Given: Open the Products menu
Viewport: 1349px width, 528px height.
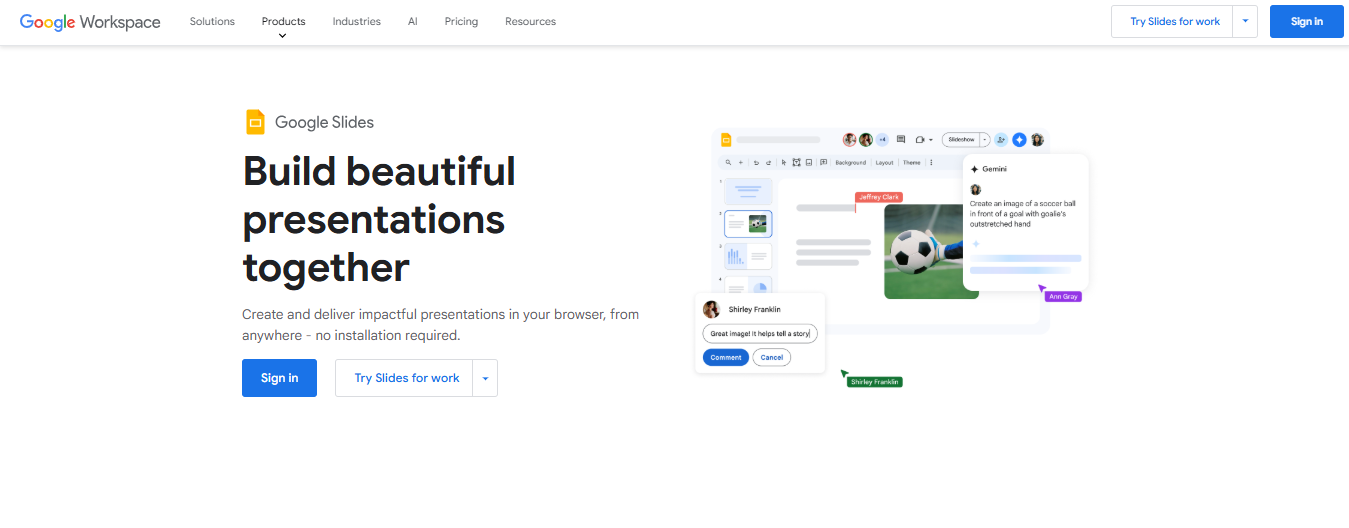Looking at the screenshot, I should (283, 21).
